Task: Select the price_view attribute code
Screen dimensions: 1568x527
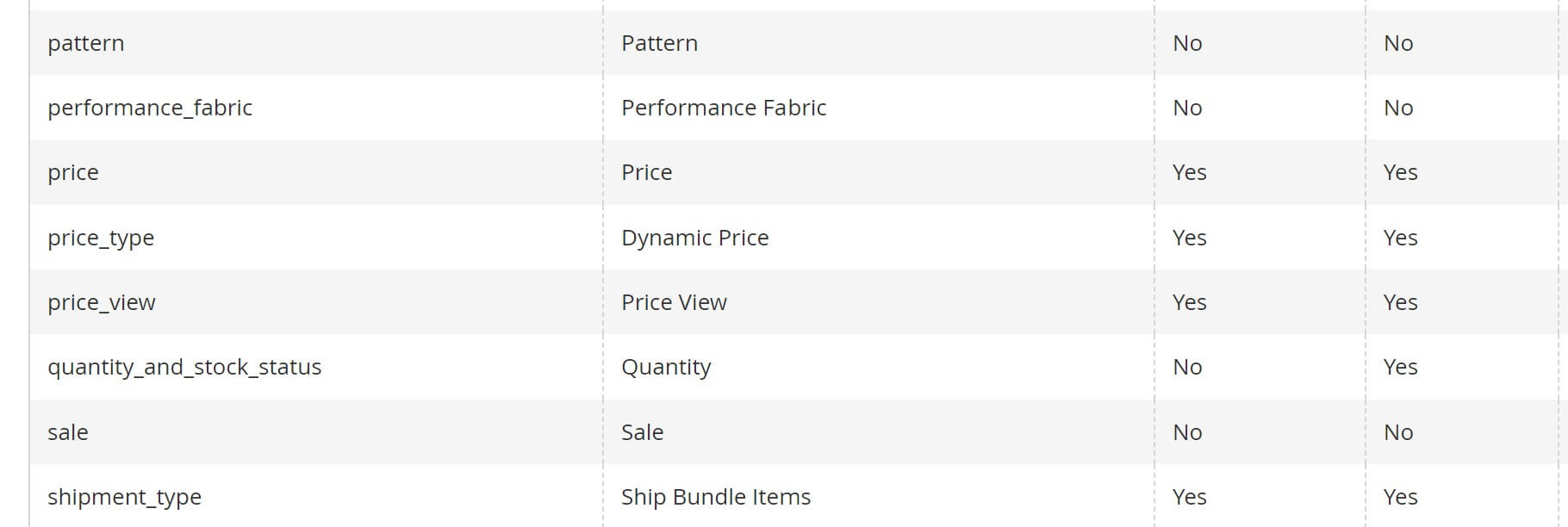Action: coord(102,302)
